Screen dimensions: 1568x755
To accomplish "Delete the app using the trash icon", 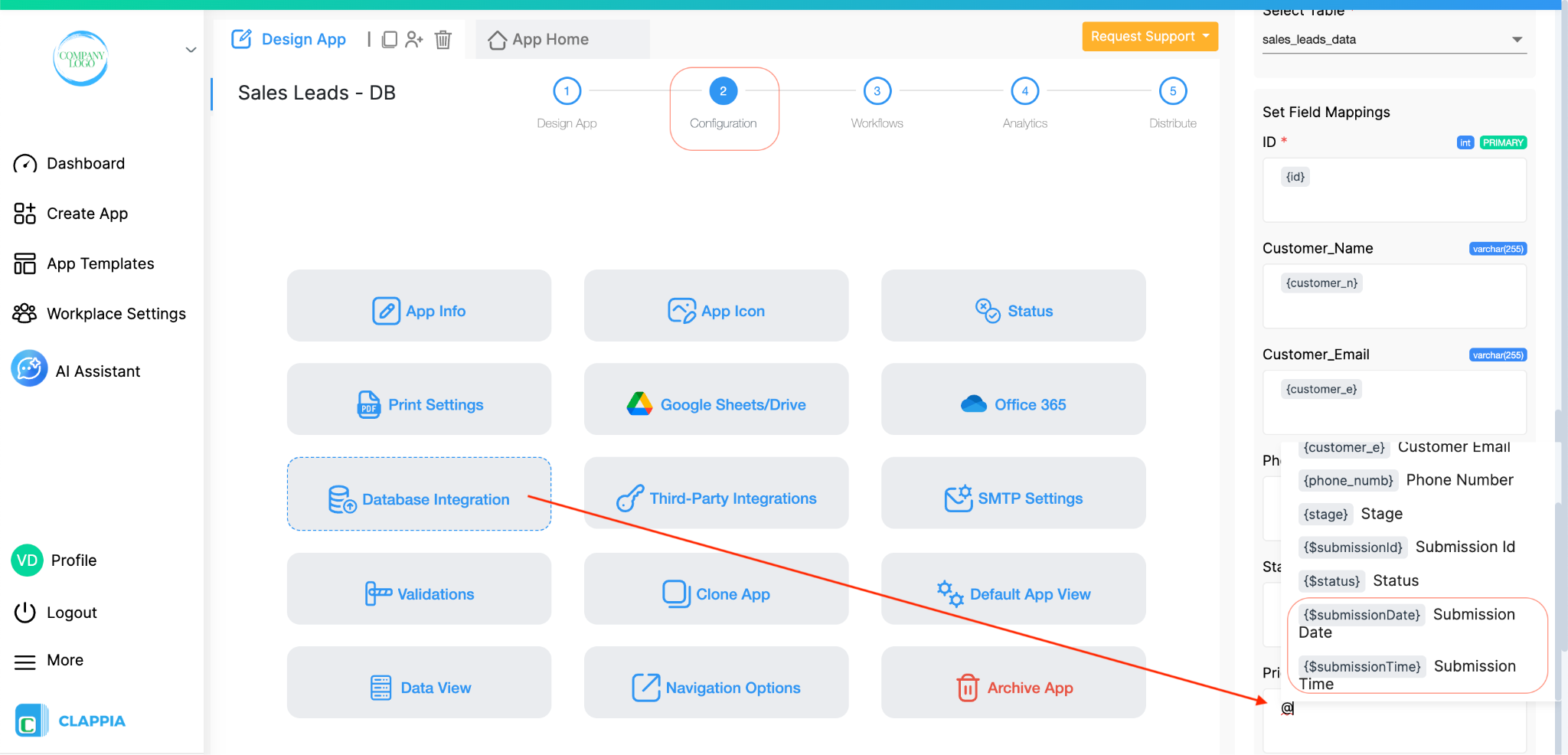I will pyautogui.click(x=443, y=40).
